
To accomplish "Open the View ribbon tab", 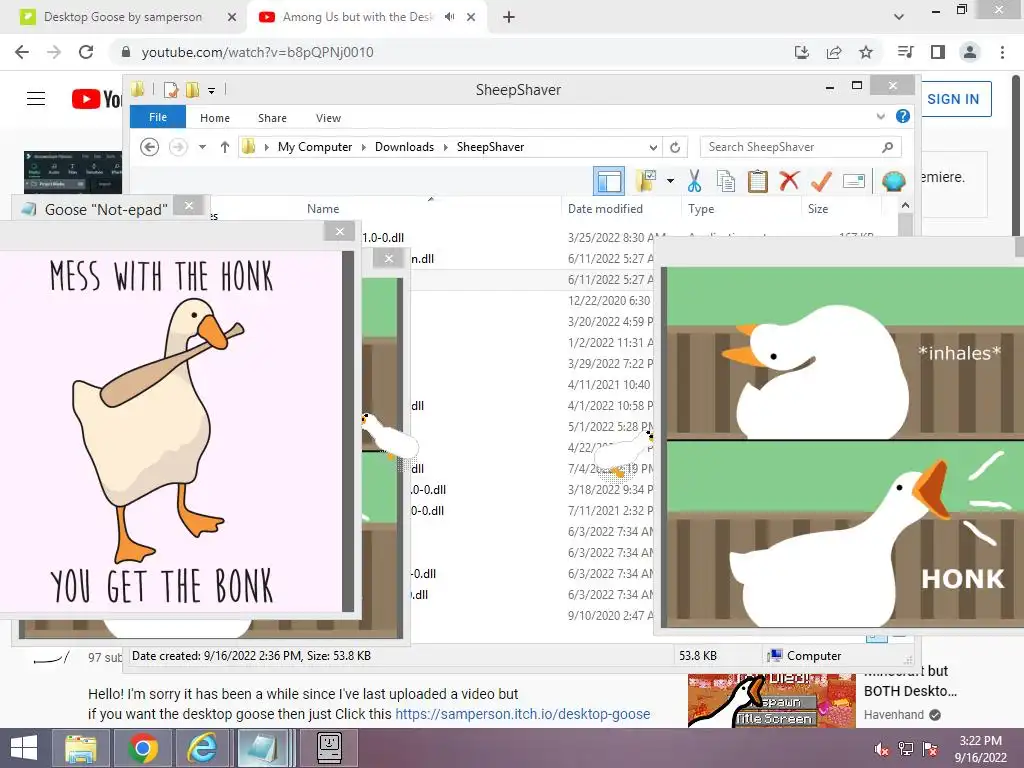I will click(328, 118).
